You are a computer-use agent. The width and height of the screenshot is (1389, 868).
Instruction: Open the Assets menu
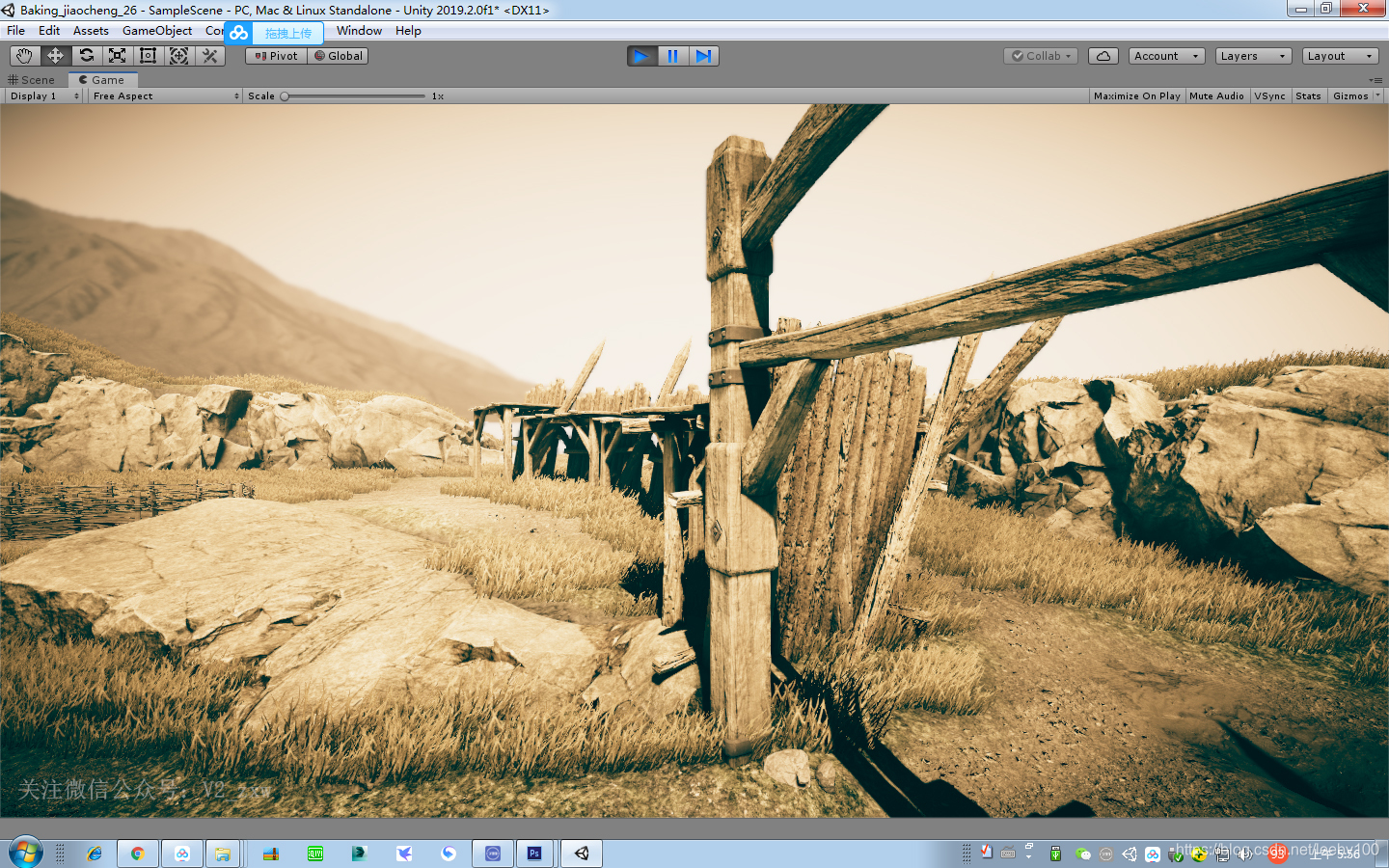(91, 31)
